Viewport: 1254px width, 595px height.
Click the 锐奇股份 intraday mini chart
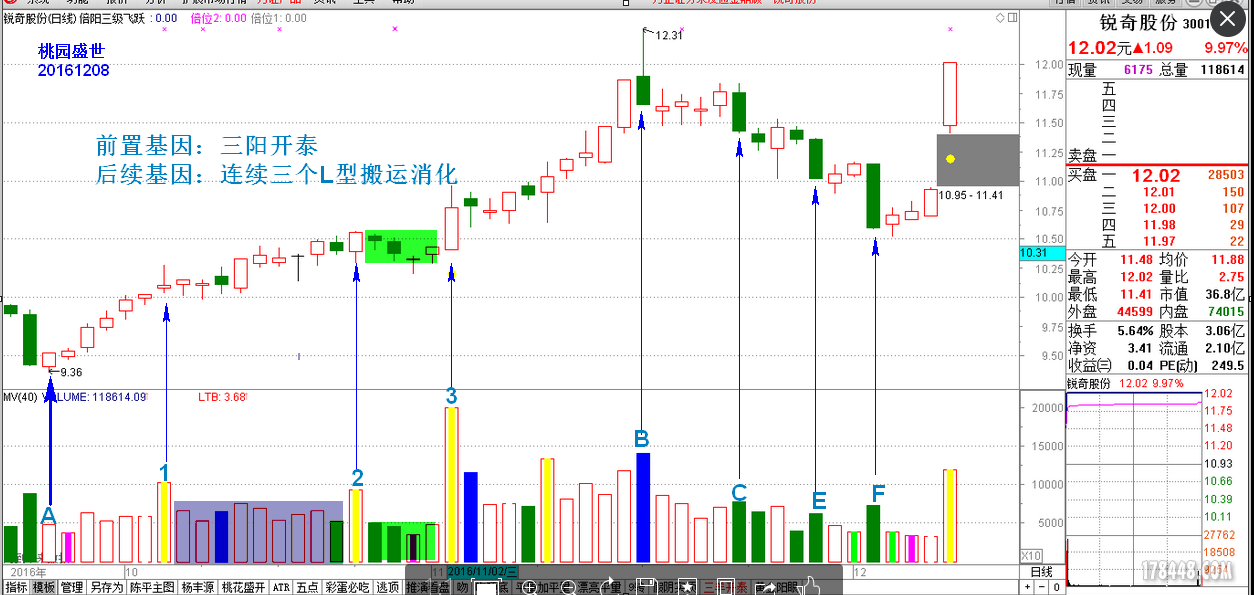(1135, 490)
